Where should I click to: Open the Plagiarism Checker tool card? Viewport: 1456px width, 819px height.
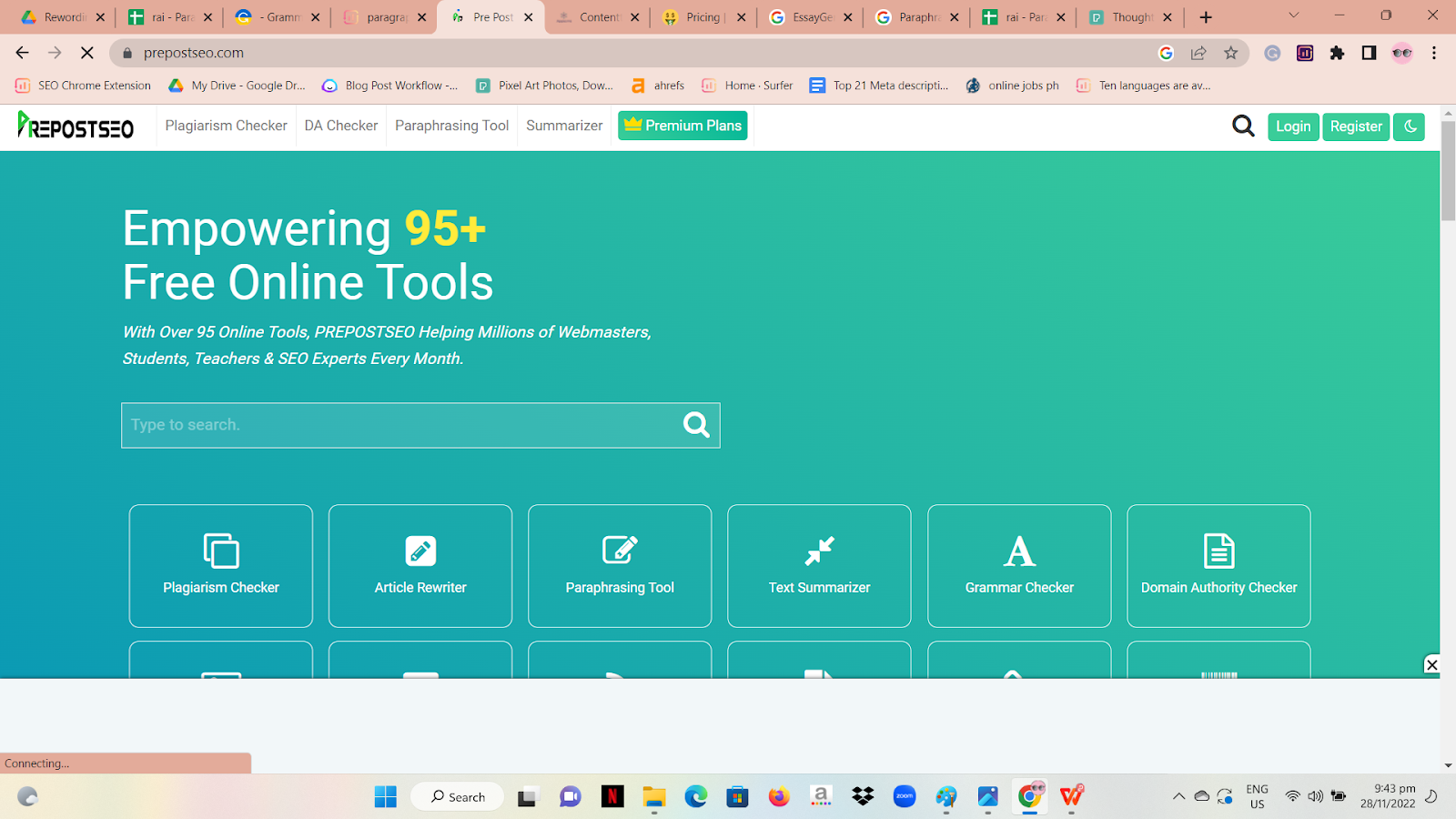point(221,566)
